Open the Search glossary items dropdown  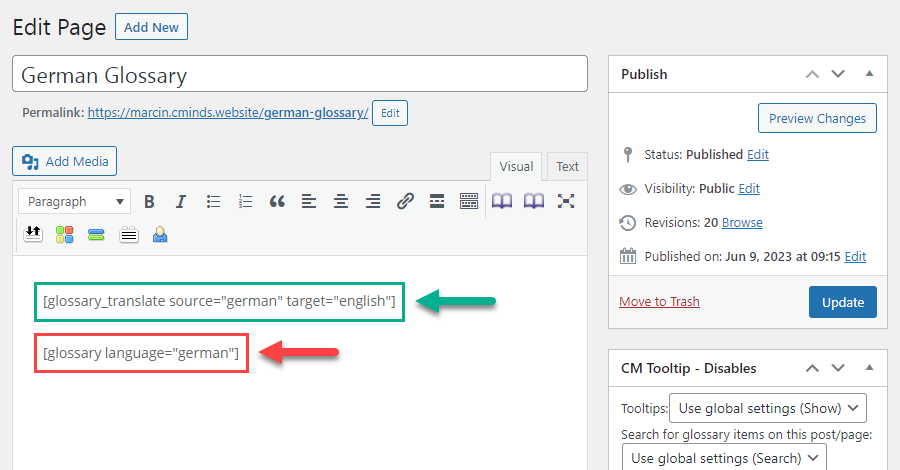[724, 457]
